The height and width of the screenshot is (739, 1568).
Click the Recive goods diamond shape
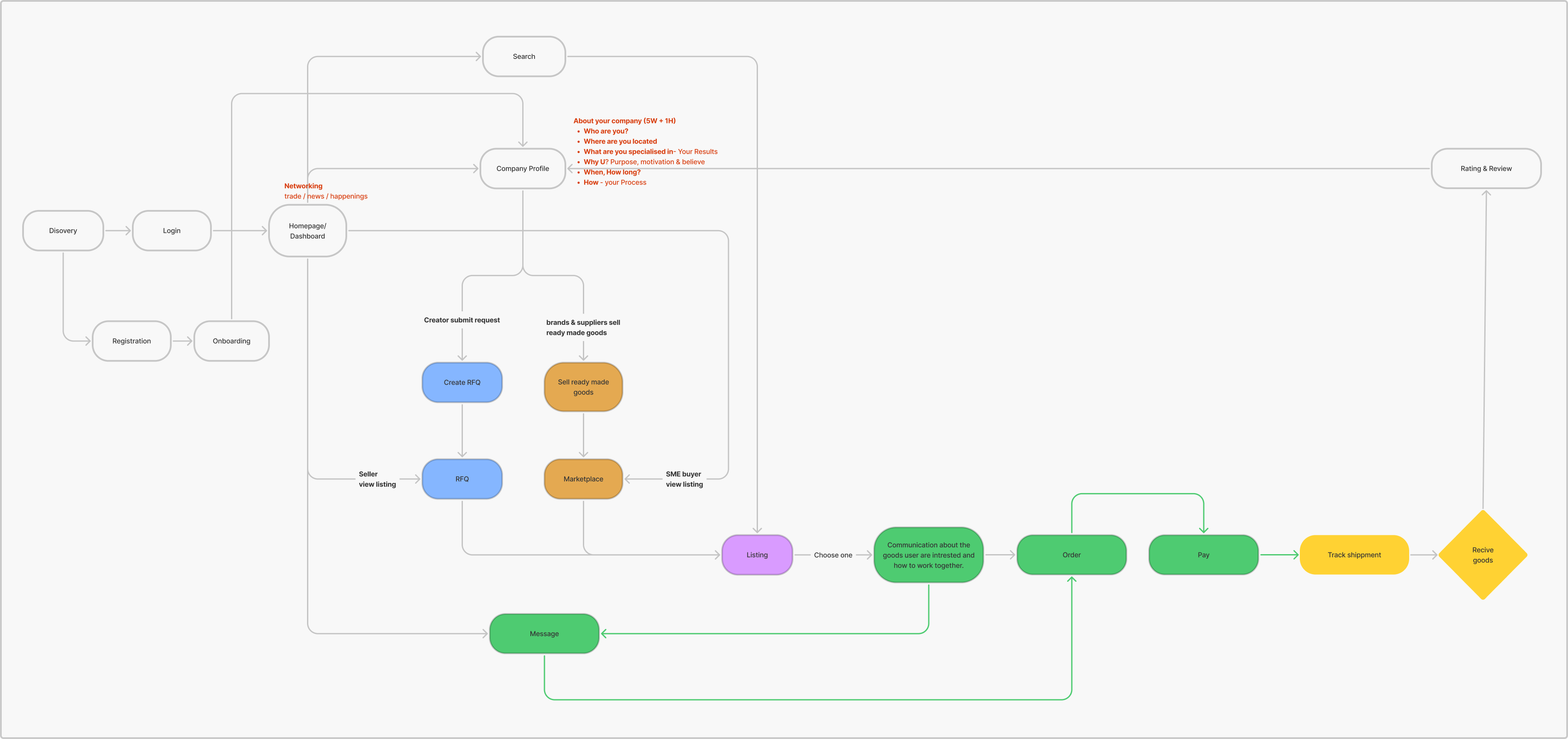coord(1482,555)
